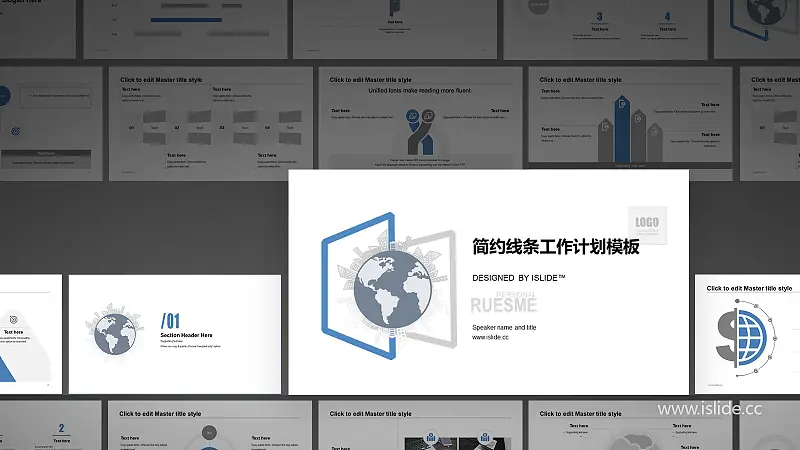Select the tallest blue arrow in chart
The width and height of the screenshot is (800, 450).
622,128
